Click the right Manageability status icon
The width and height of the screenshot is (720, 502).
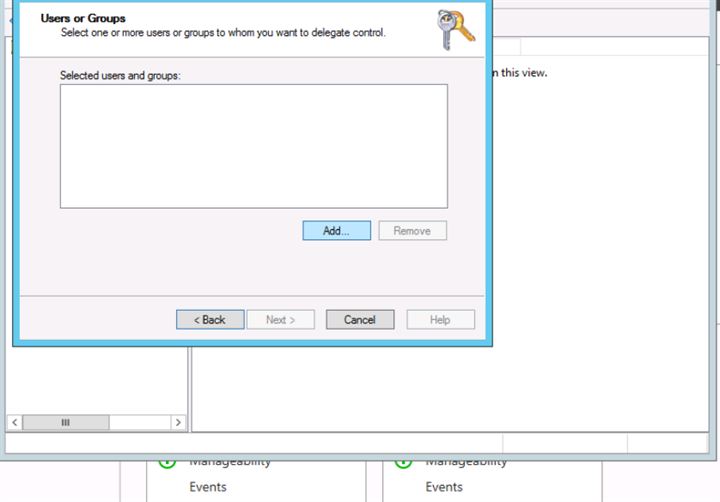[403, 463]
